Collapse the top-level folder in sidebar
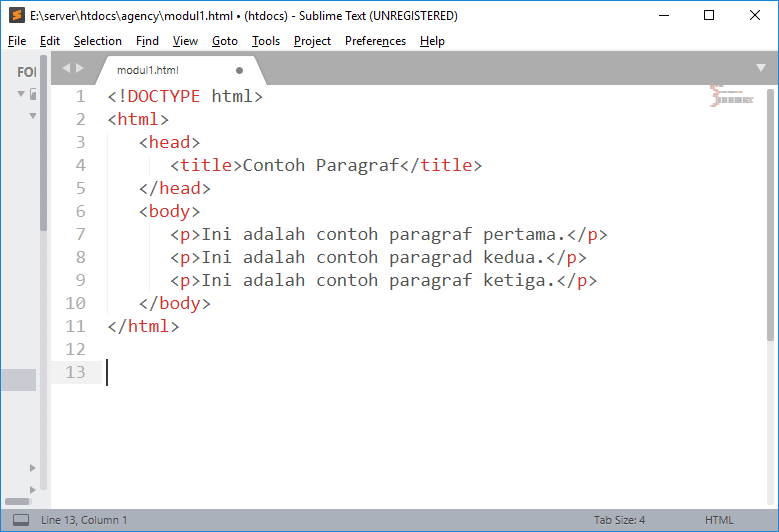This screenshot has width=779, height=532. click(21, 93)
